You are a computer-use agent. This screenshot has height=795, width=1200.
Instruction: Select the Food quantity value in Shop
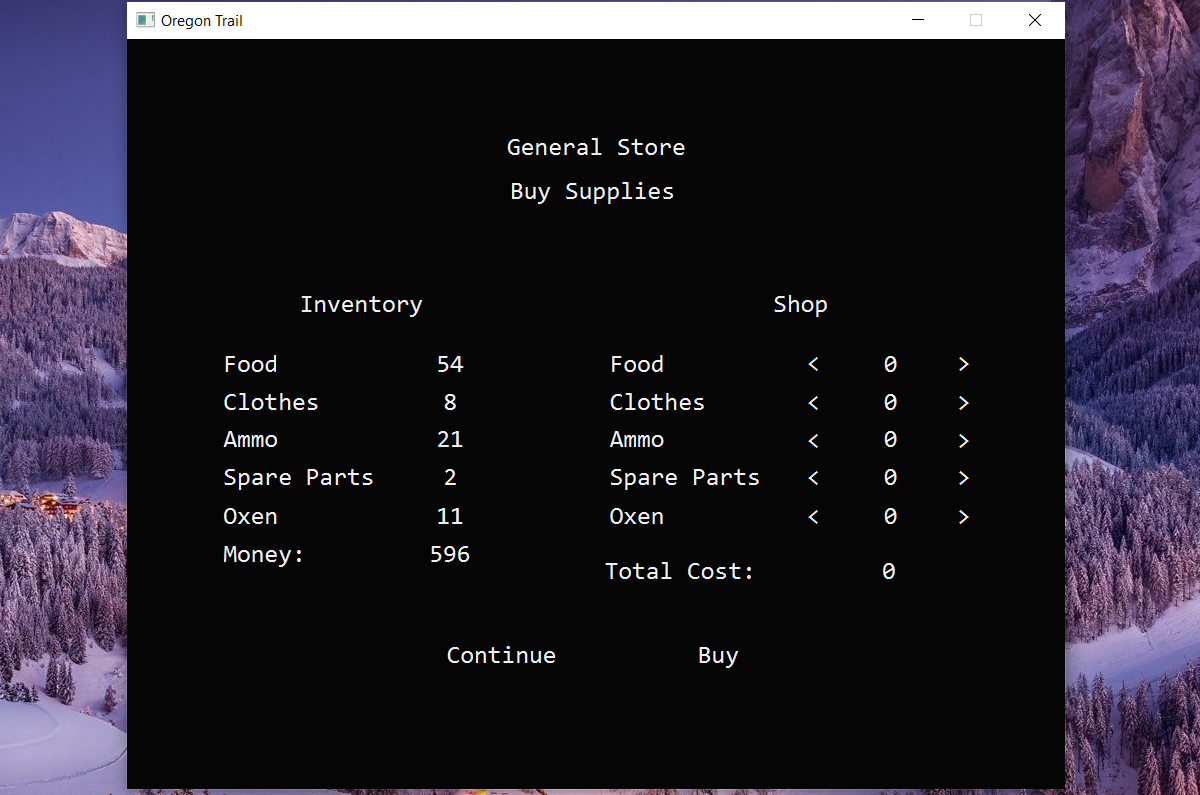890,365
